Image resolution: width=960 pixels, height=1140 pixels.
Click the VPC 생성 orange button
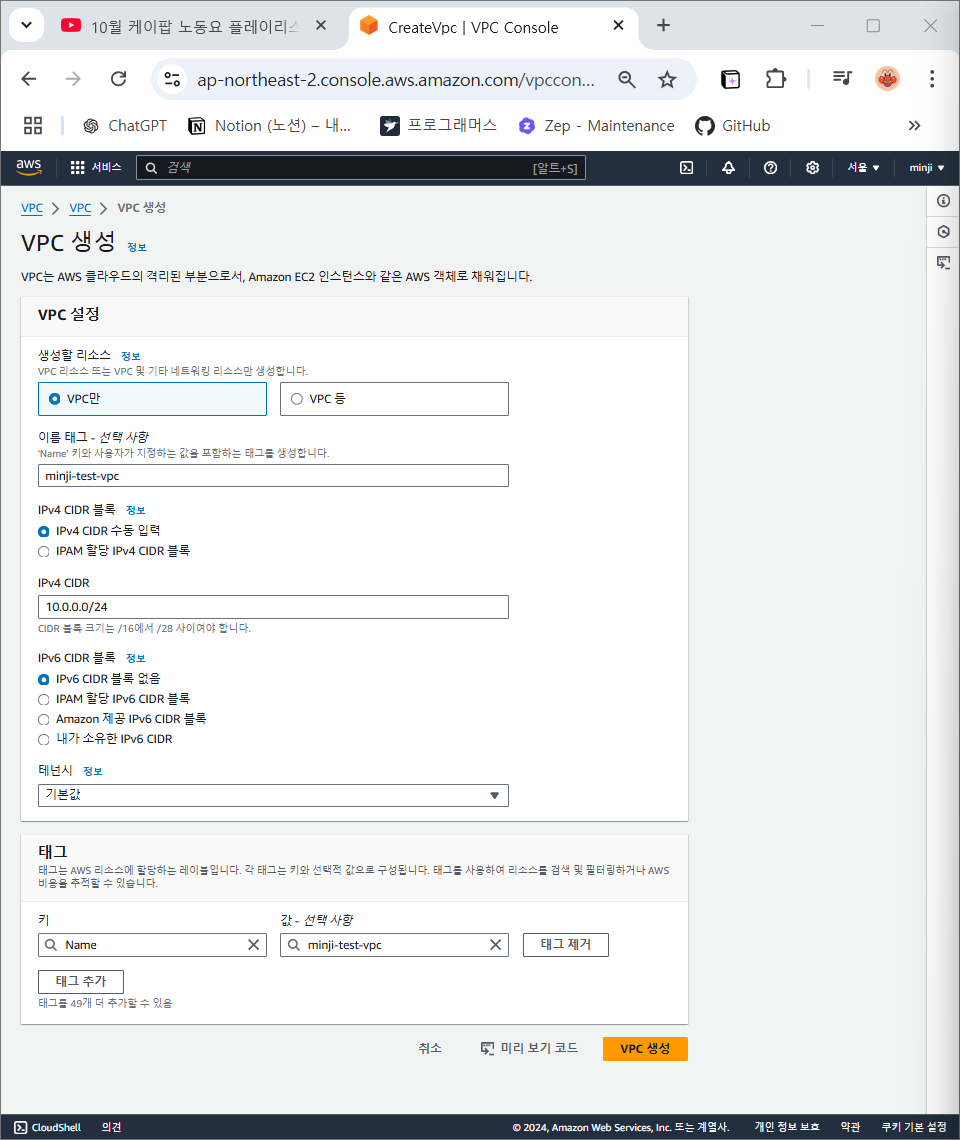[x=645, y=1048]
